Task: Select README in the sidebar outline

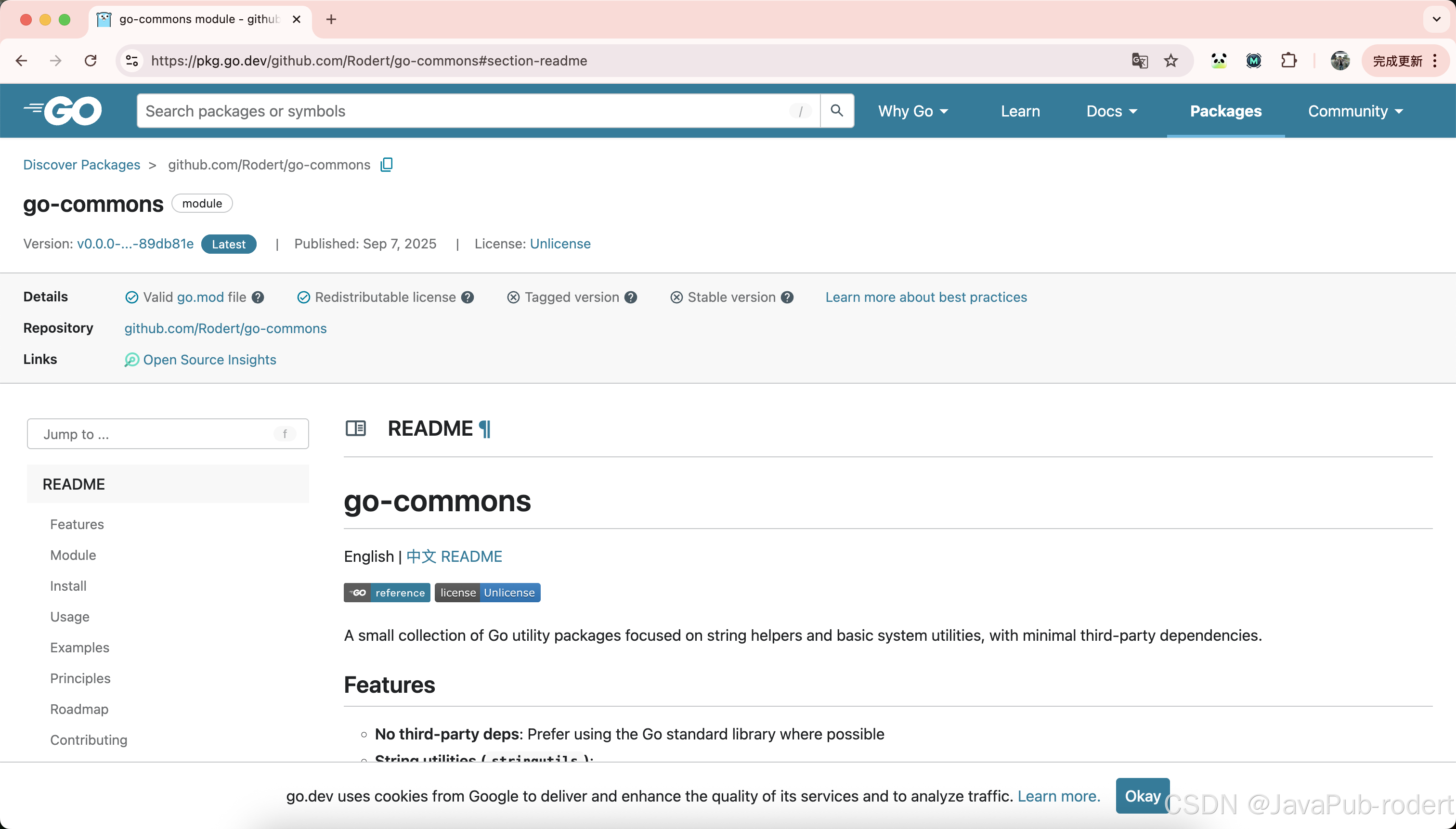Action: point(168,484)
